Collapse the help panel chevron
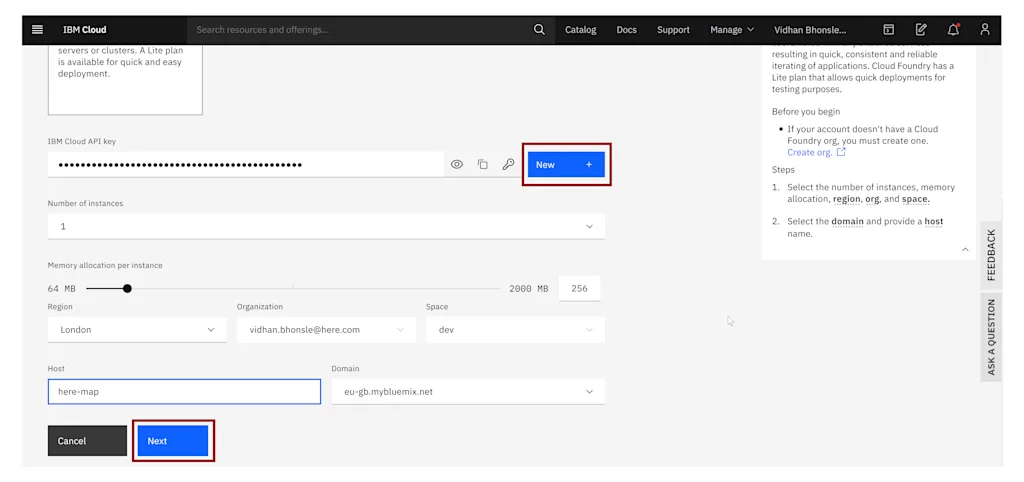Screen dimensions: 1024x482 [965, 249]
